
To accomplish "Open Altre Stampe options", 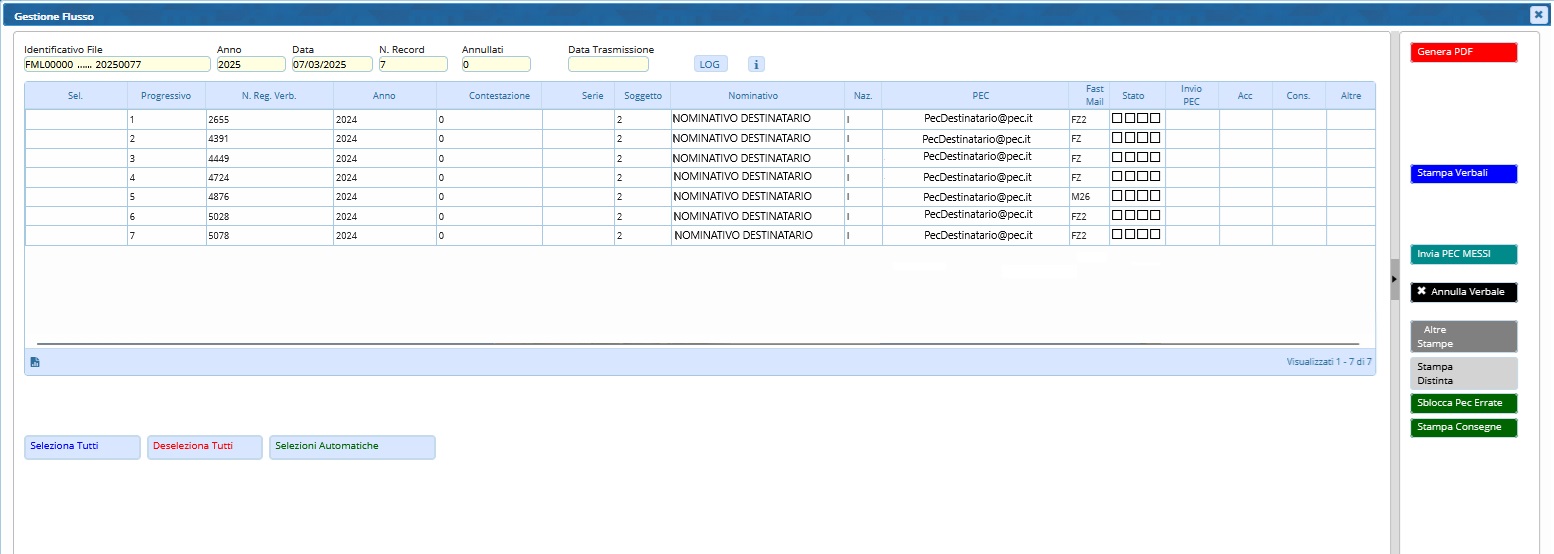I will tap(1463, 337).
